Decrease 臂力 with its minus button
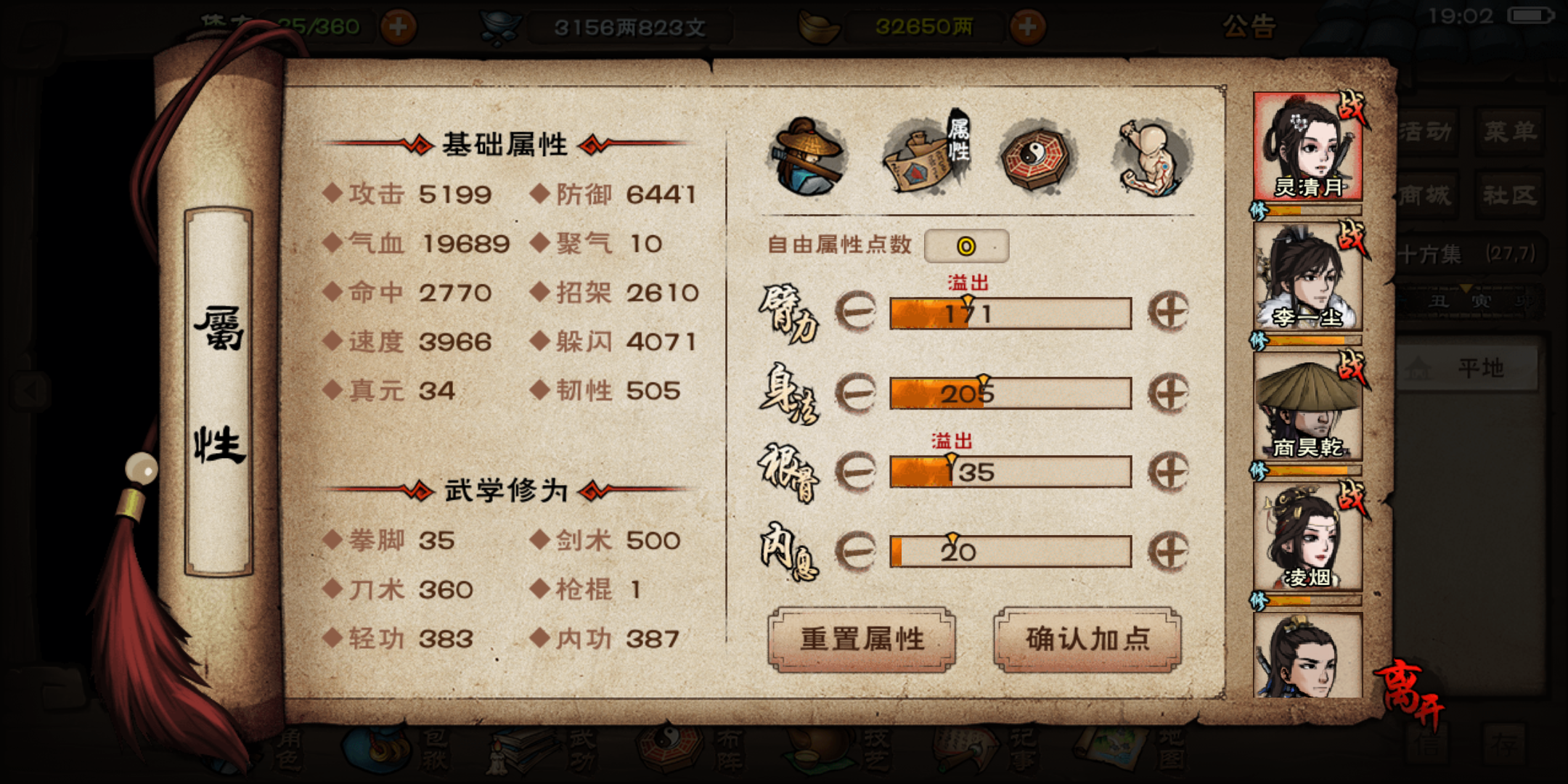Viewport: 1568px width, 784px height. 856,313
